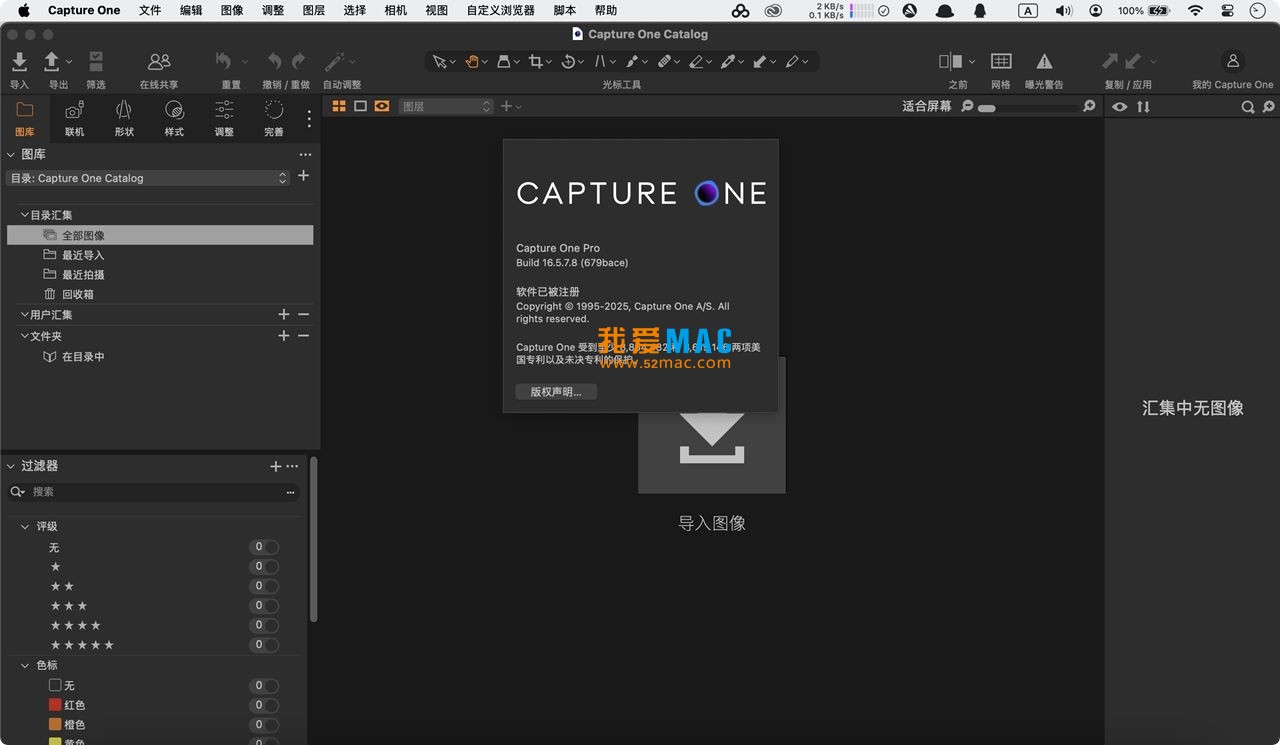
Task: Click the 导出 export icon
Action: coord(52,62)
